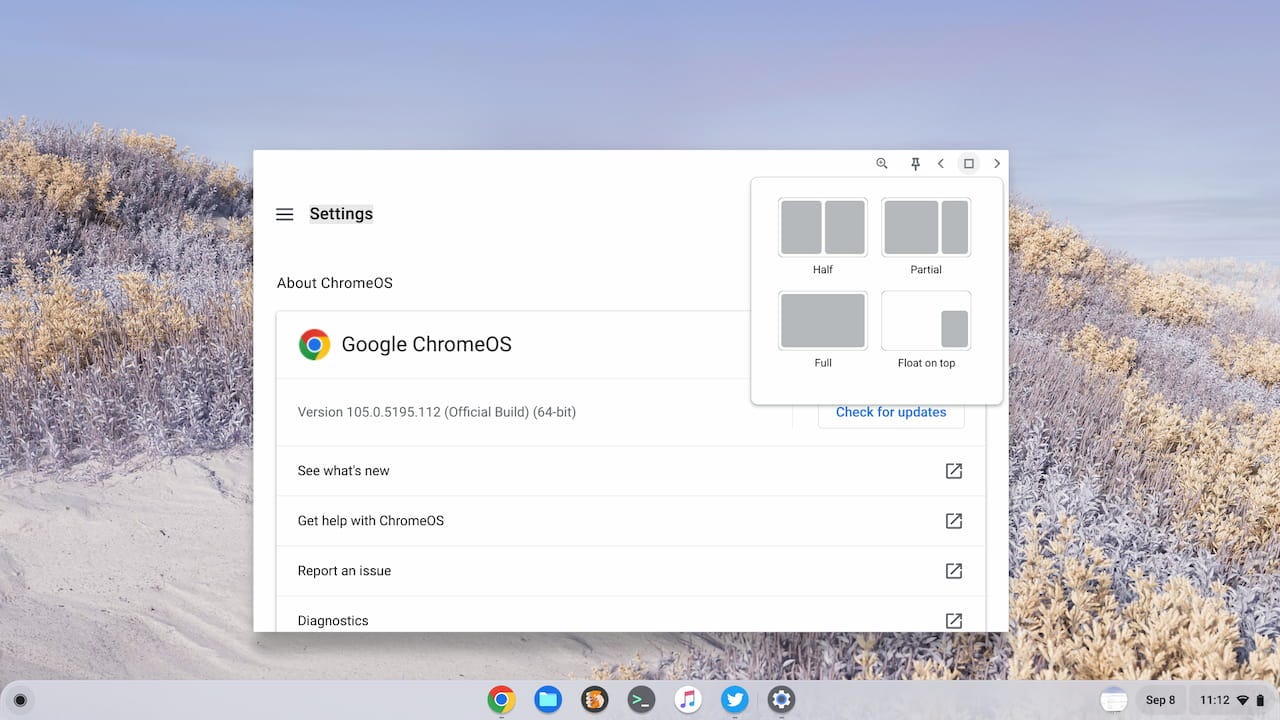Click the zoom magnifier icon in title bar
Screen dimensions: 1280x720
click(x=882, y=163)
